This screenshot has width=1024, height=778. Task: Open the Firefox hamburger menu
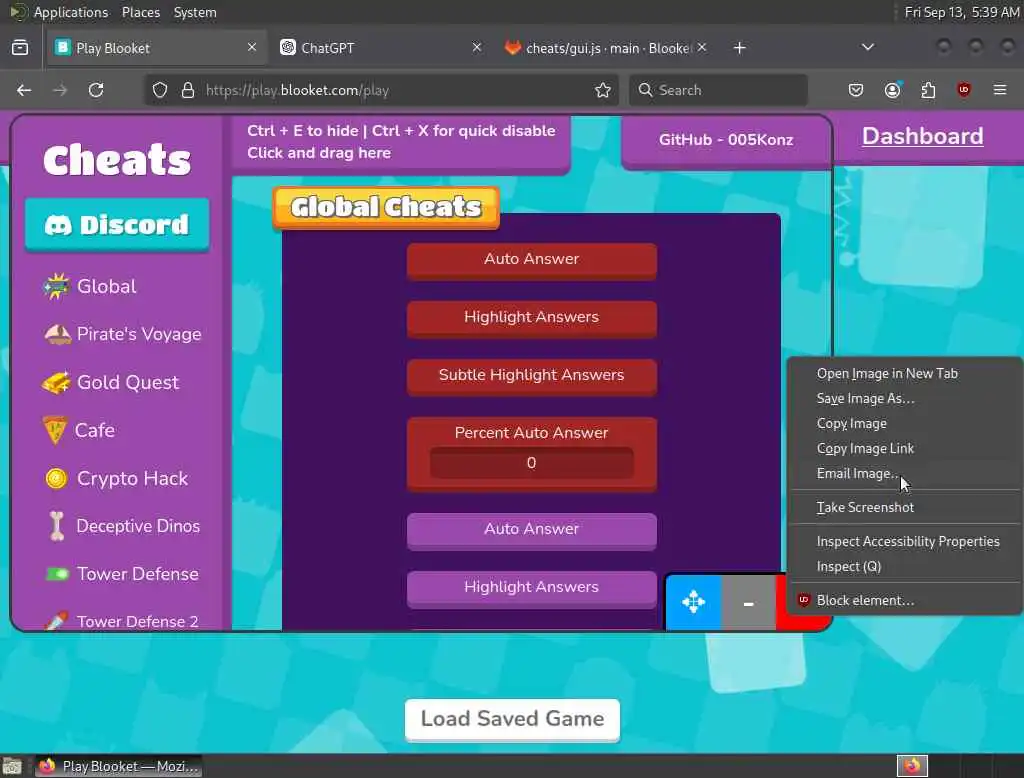(x=1000, y=90)
